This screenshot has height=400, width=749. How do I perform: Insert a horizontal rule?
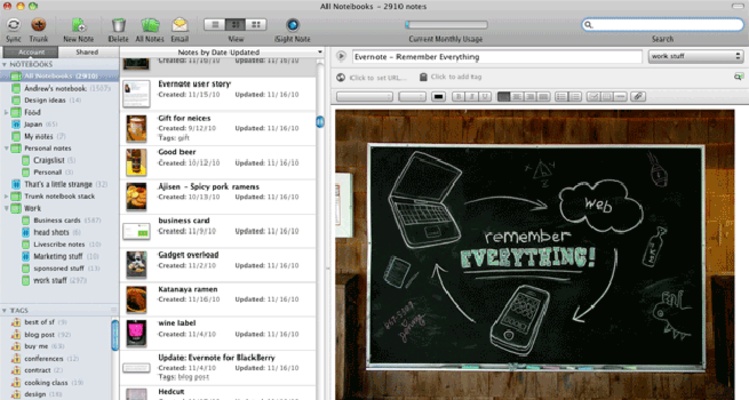[620, 97]
